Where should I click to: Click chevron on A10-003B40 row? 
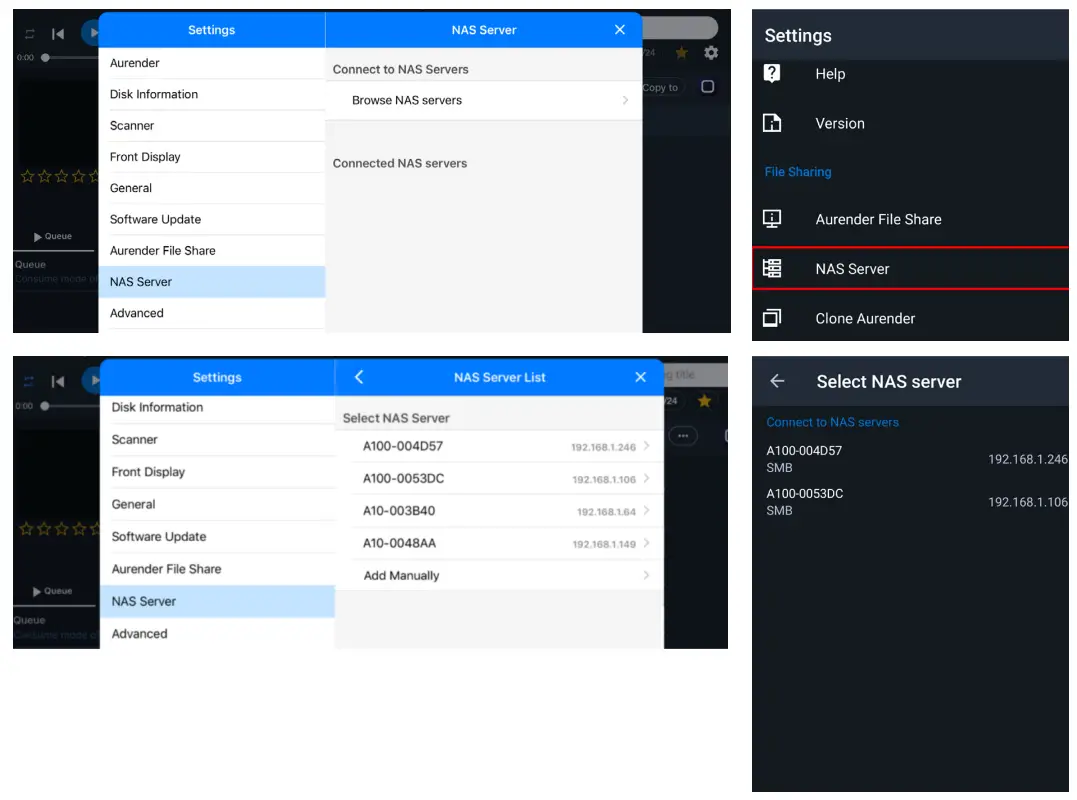pos(646,511)
